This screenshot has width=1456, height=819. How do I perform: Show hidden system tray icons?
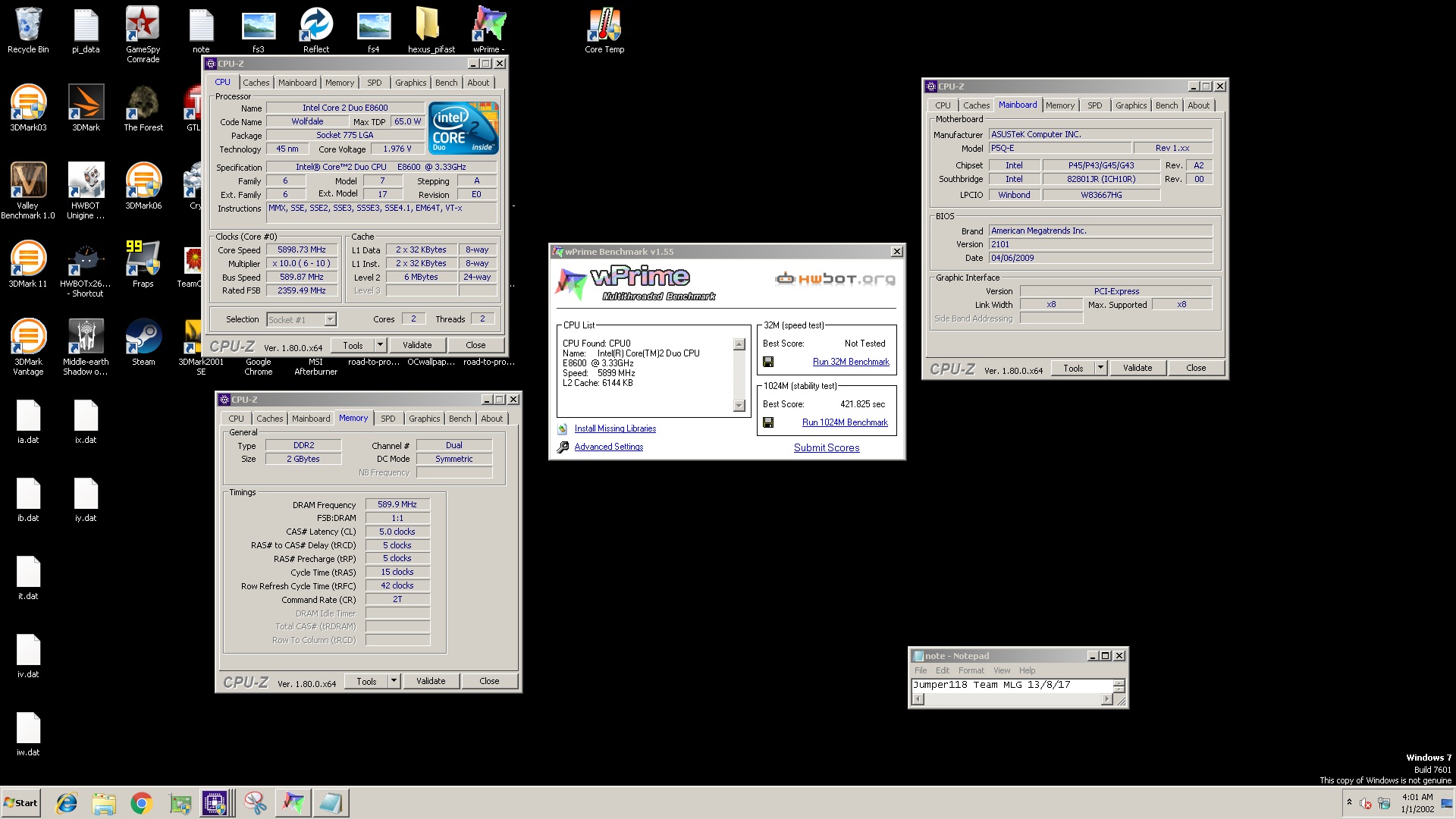[1349, 802]
